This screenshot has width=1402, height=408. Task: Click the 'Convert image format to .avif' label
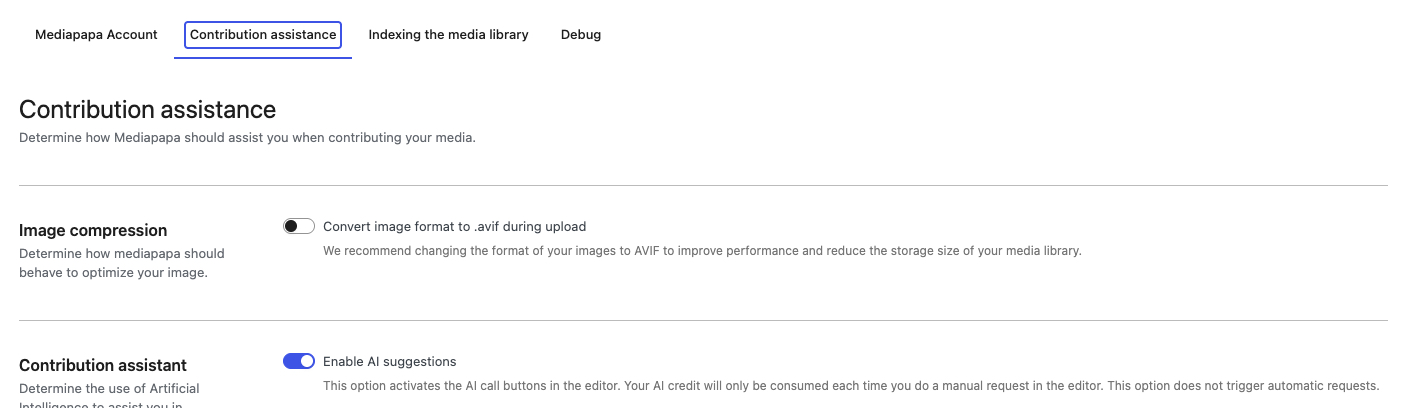[x=454, y=226]
